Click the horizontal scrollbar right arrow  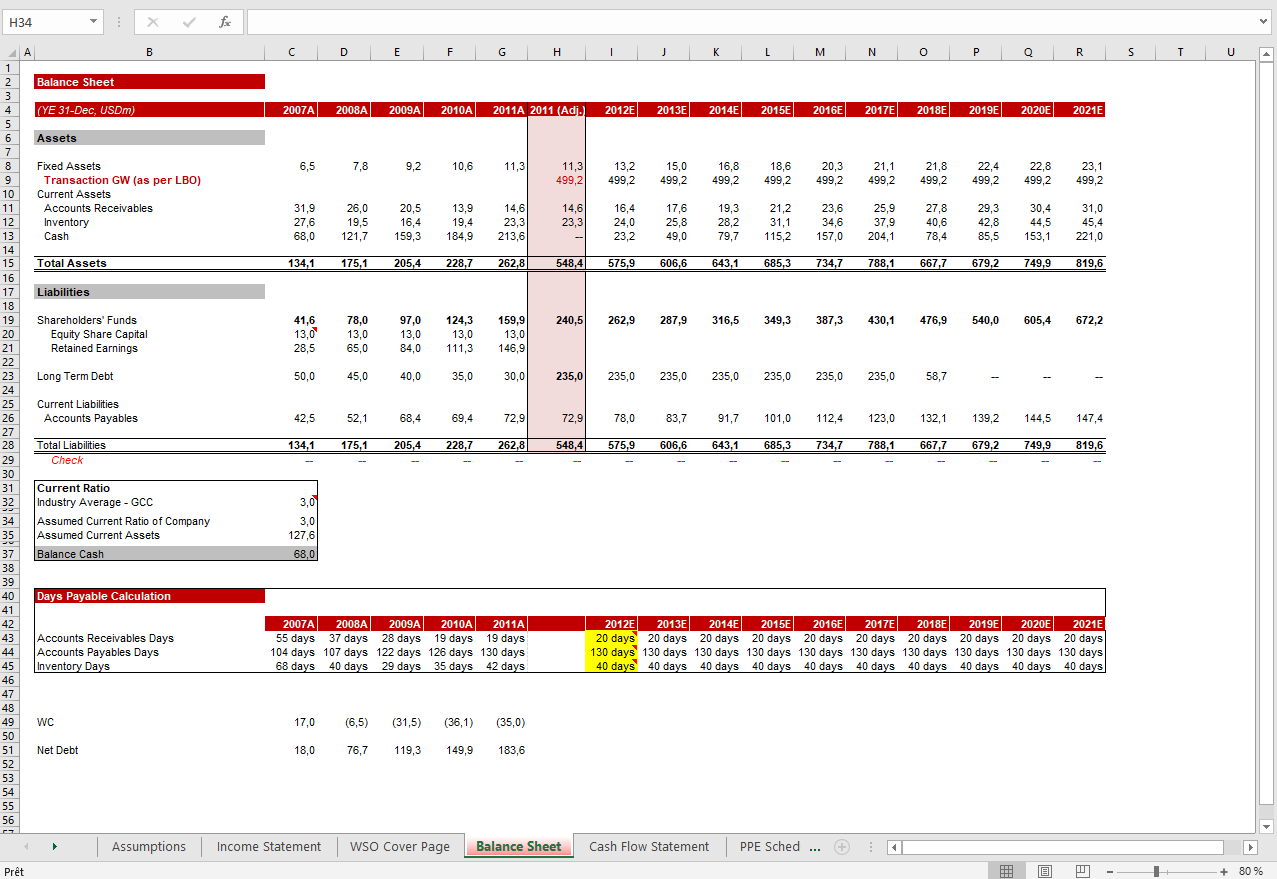tap(1248, 847)
